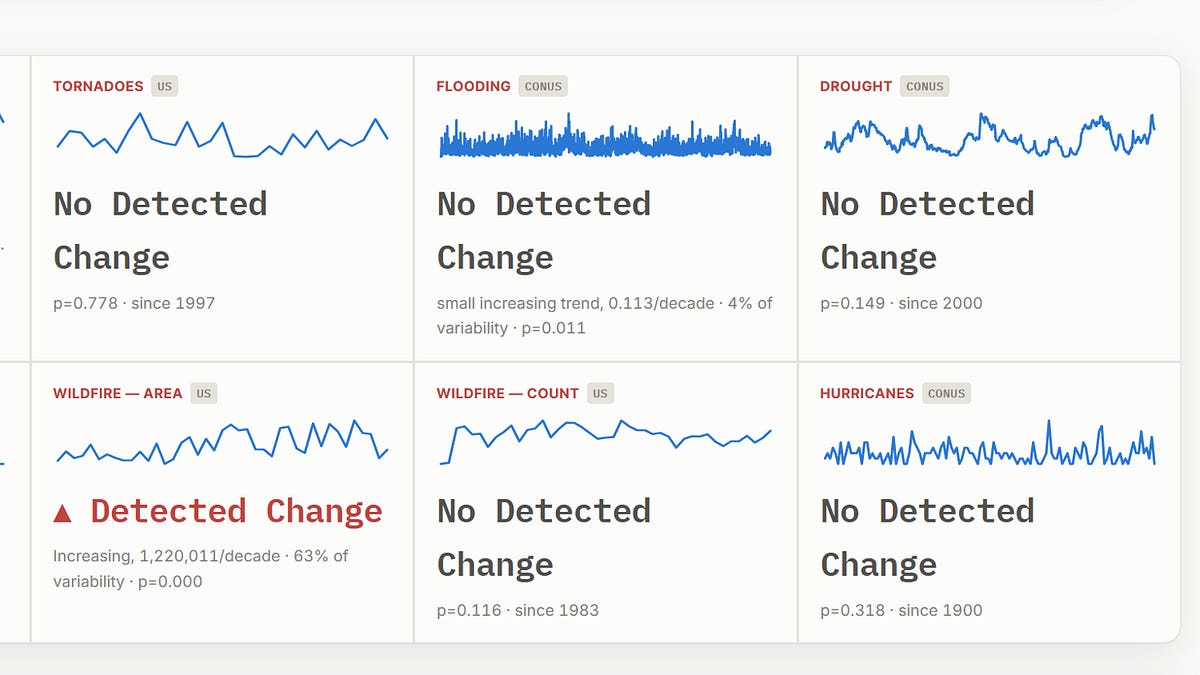Click Tornadoes p=0.778 since 1997 text
This screenshot has width=1200, height=675.
[x=134, y=303]
